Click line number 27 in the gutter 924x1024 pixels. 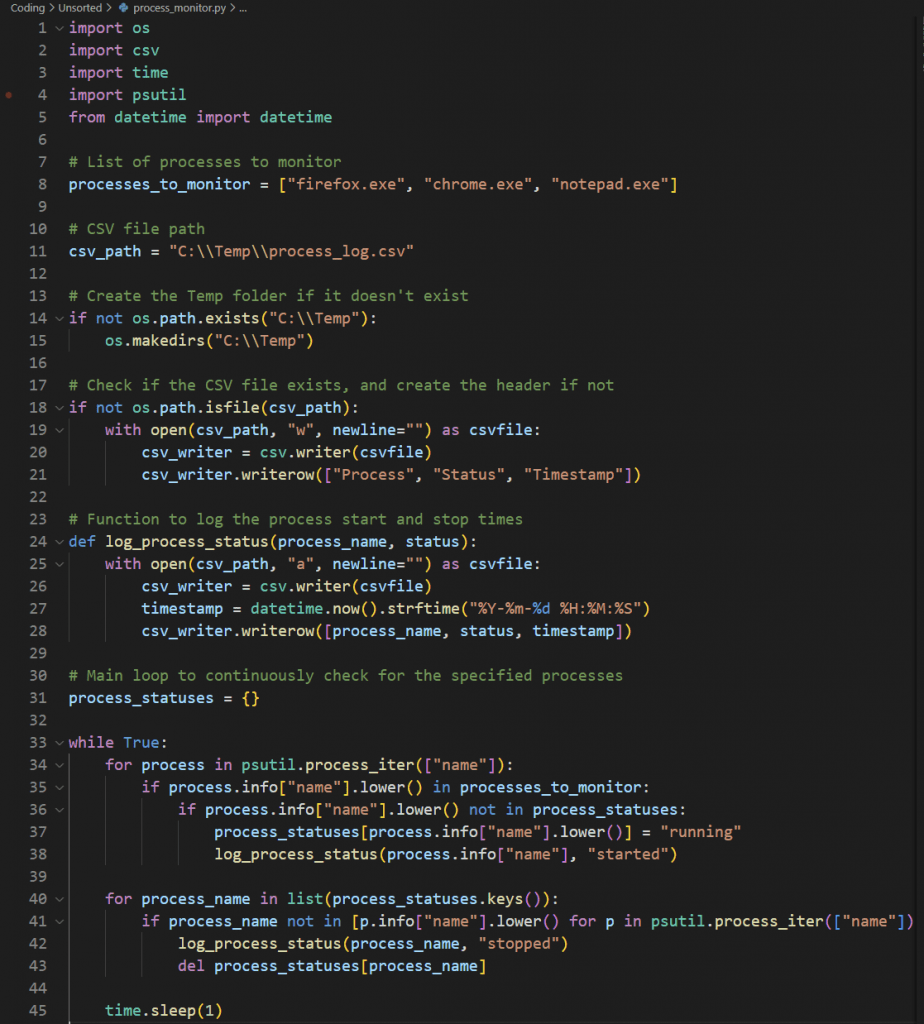[38, 609]
